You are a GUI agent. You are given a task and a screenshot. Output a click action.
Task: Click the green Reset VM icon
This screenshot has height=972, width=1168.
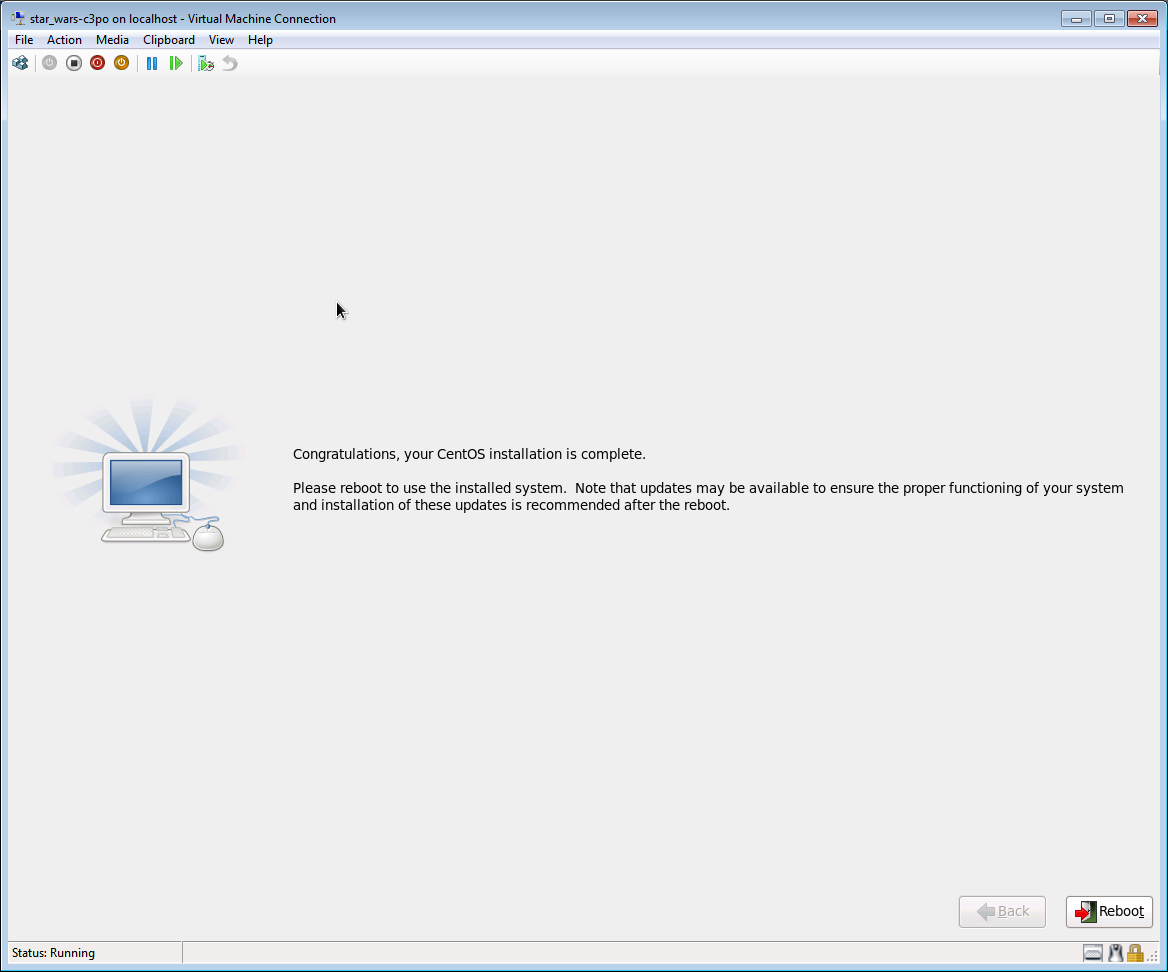click(x=176, y=63)
